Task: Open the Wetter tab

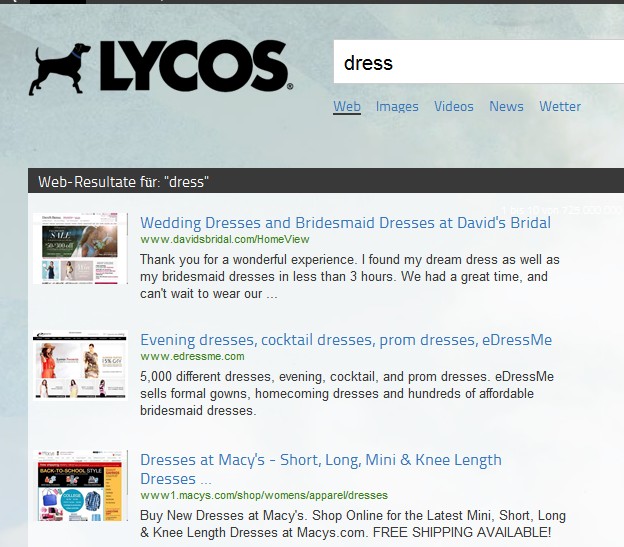Action: tap(560, 107)
